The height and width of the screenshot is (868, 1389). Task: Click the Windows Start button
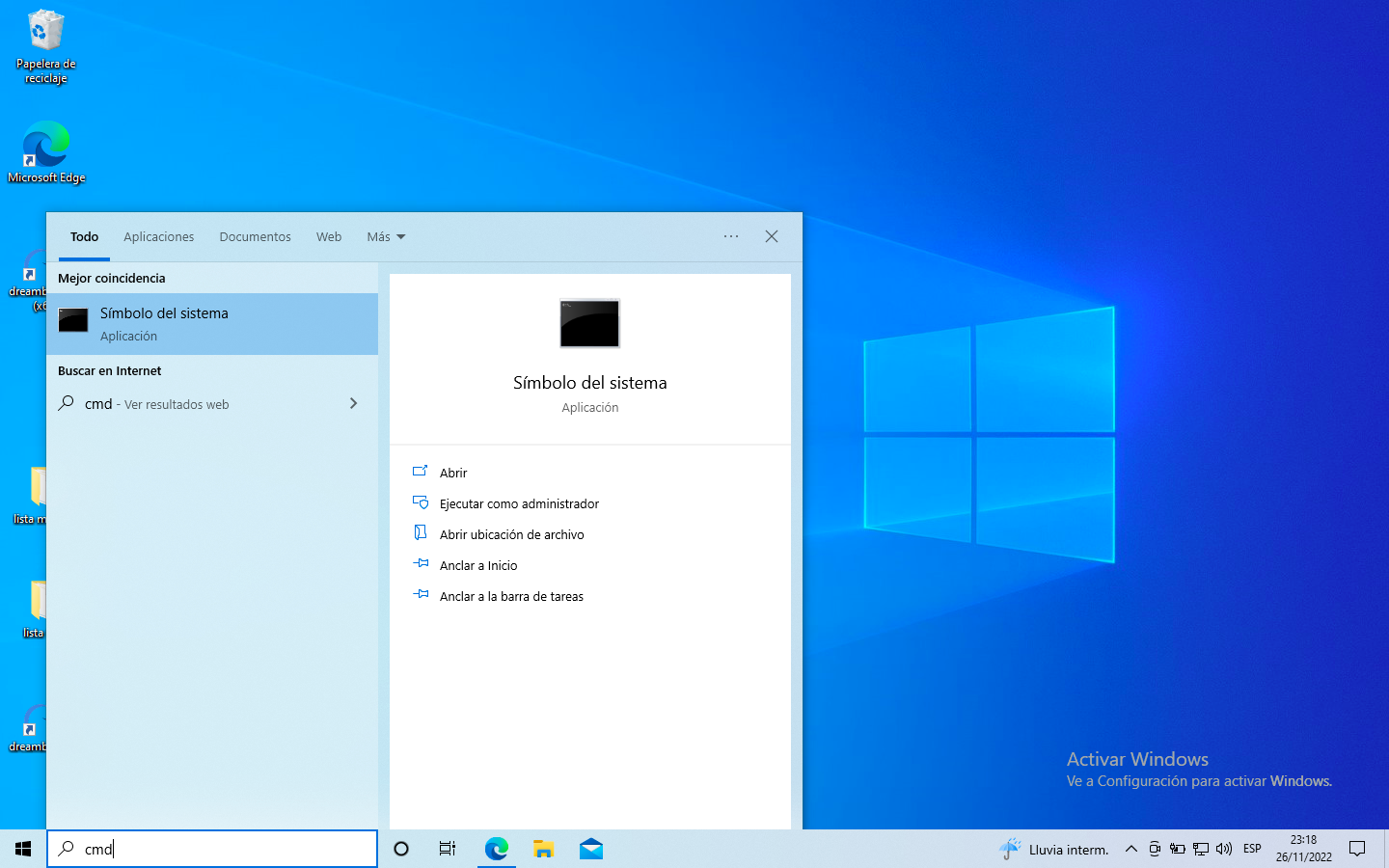pos(23,849)
